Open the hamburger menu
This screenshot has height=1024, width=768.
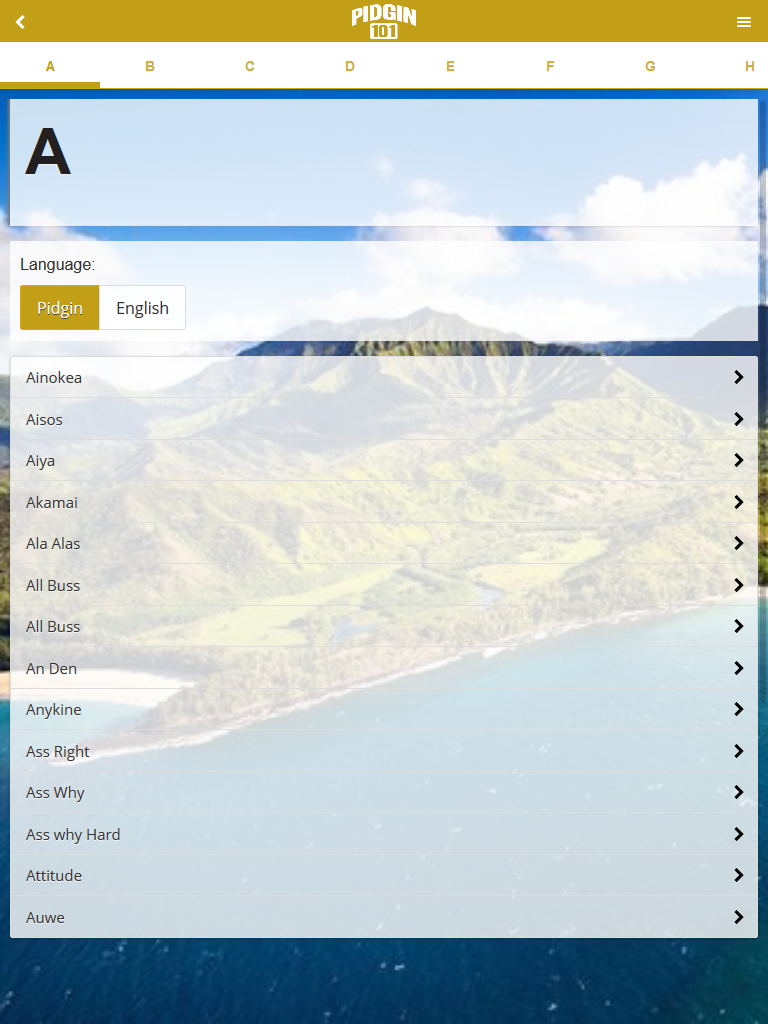point(744,22)
